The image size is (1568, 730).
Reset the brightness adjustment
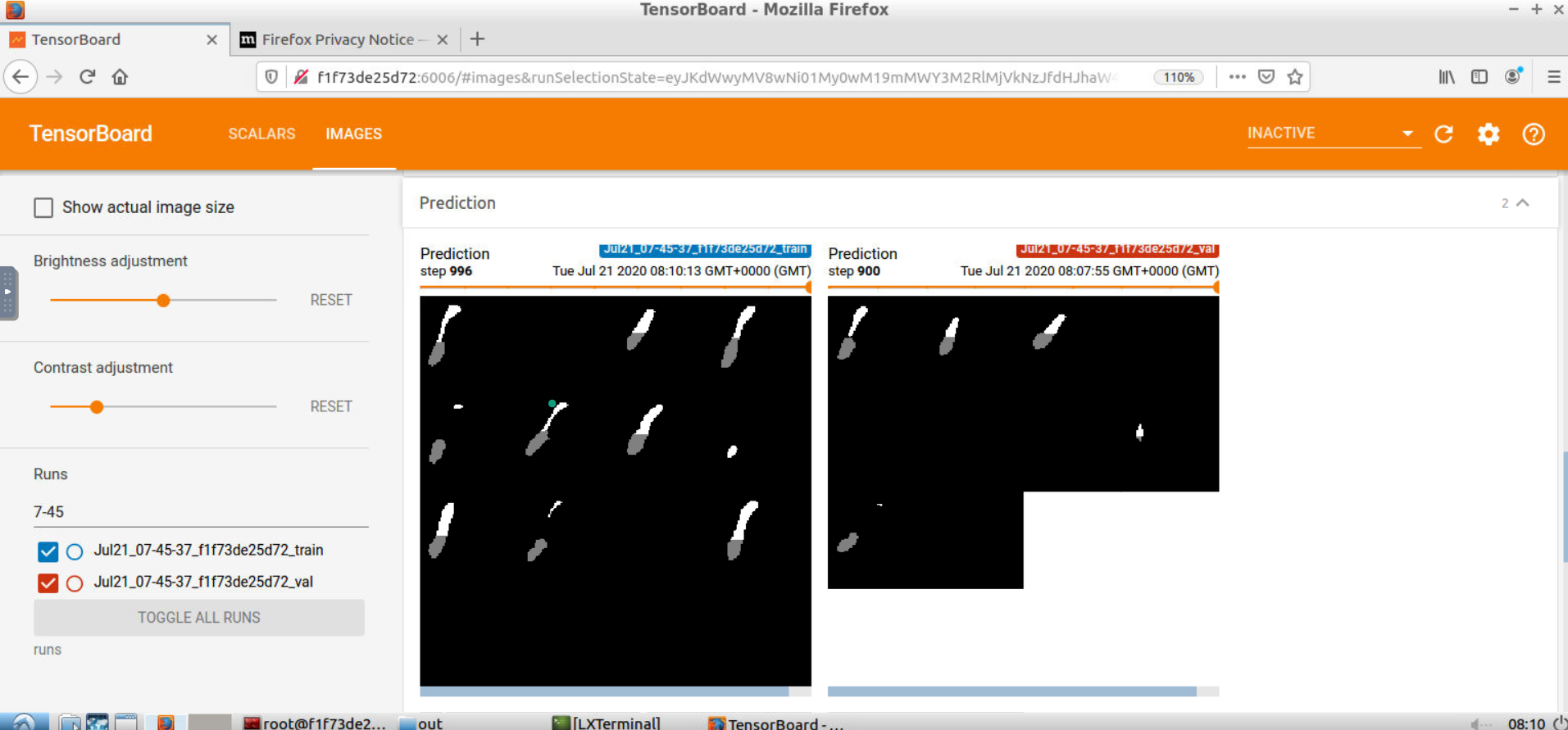coord(331,300)
